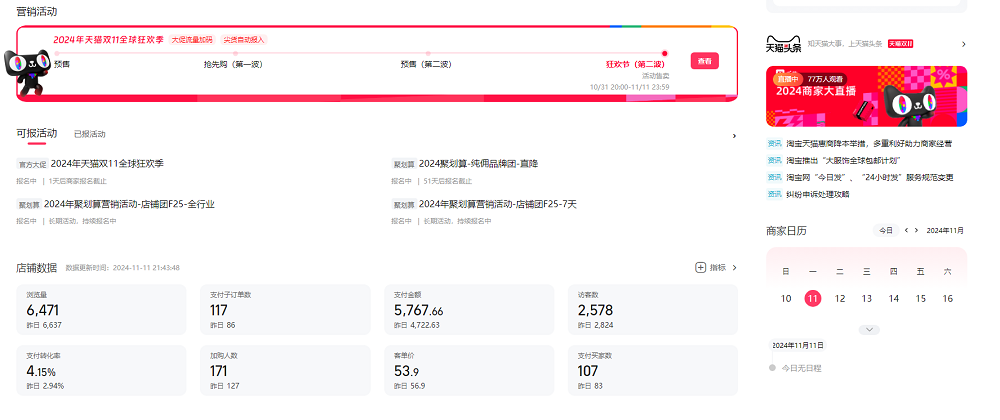
Task: Go to previous month in 商家日历
Action: tap(906, 230)
